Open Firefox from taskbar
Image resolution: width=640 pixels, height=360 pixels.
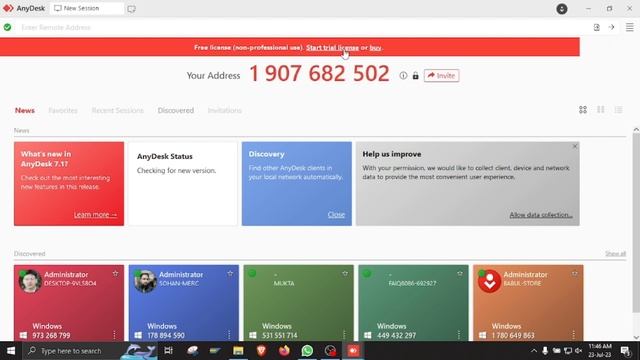click(x=284, y=351)
